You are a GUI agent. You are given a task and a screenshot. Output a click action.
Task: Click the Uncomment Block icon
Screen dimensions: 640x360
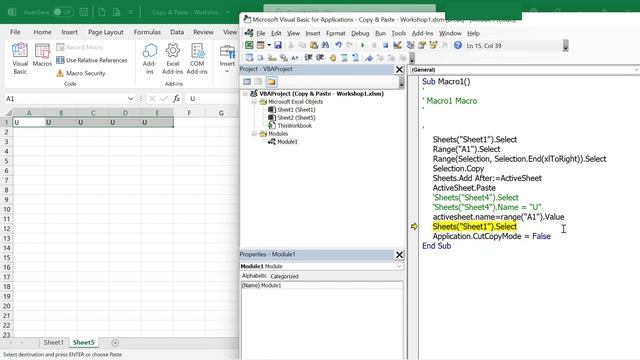pos(356,58)
